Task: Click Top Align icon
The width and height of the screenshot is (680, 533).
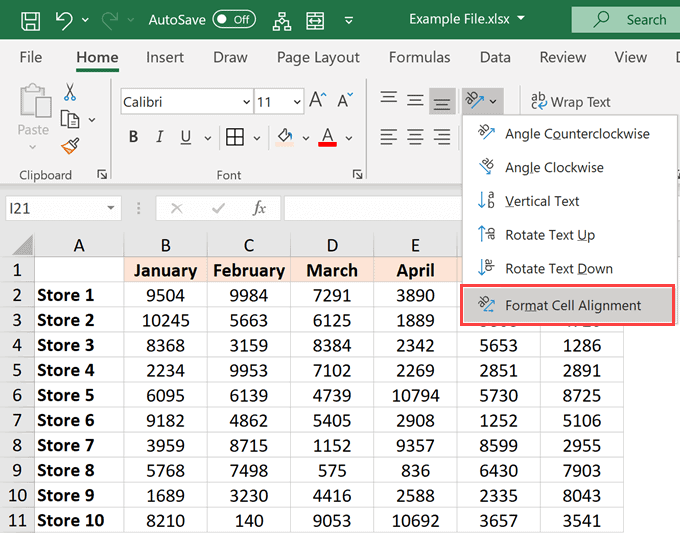Action: 389,99
